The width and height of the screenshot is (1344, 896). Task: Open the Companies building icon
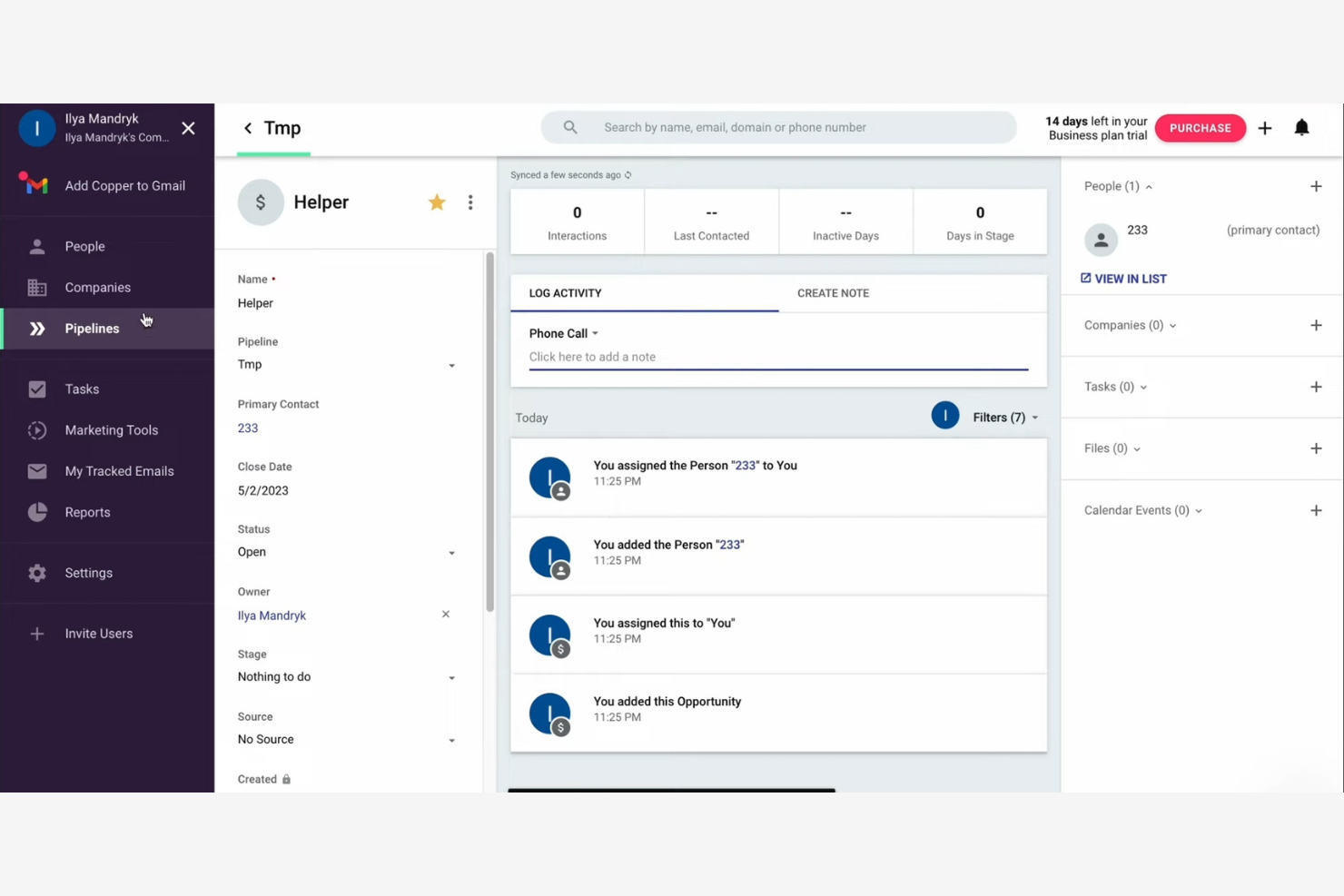click(37, 288)
